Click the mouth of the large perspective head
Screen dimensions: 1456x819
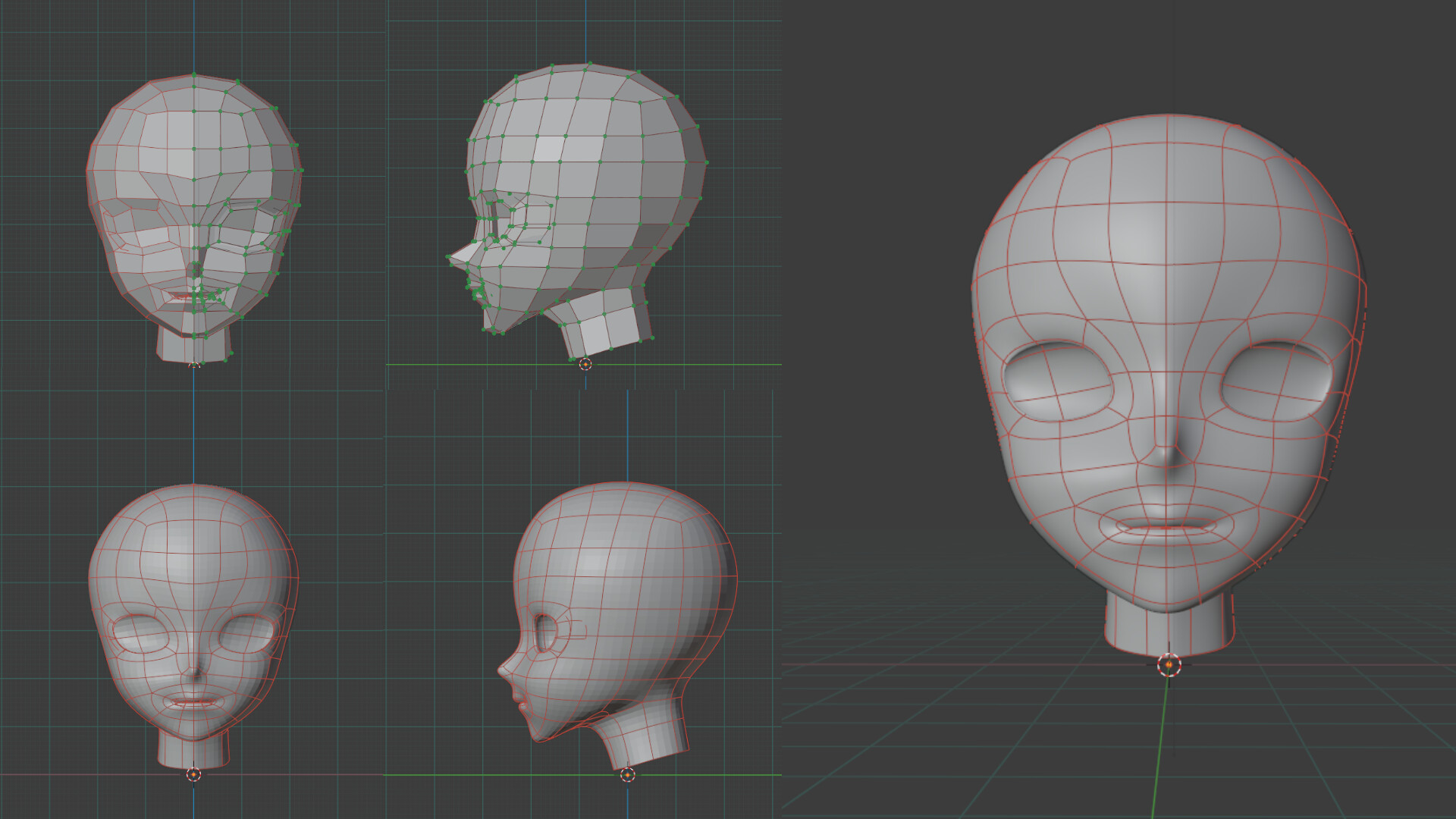pos(1167,525)
